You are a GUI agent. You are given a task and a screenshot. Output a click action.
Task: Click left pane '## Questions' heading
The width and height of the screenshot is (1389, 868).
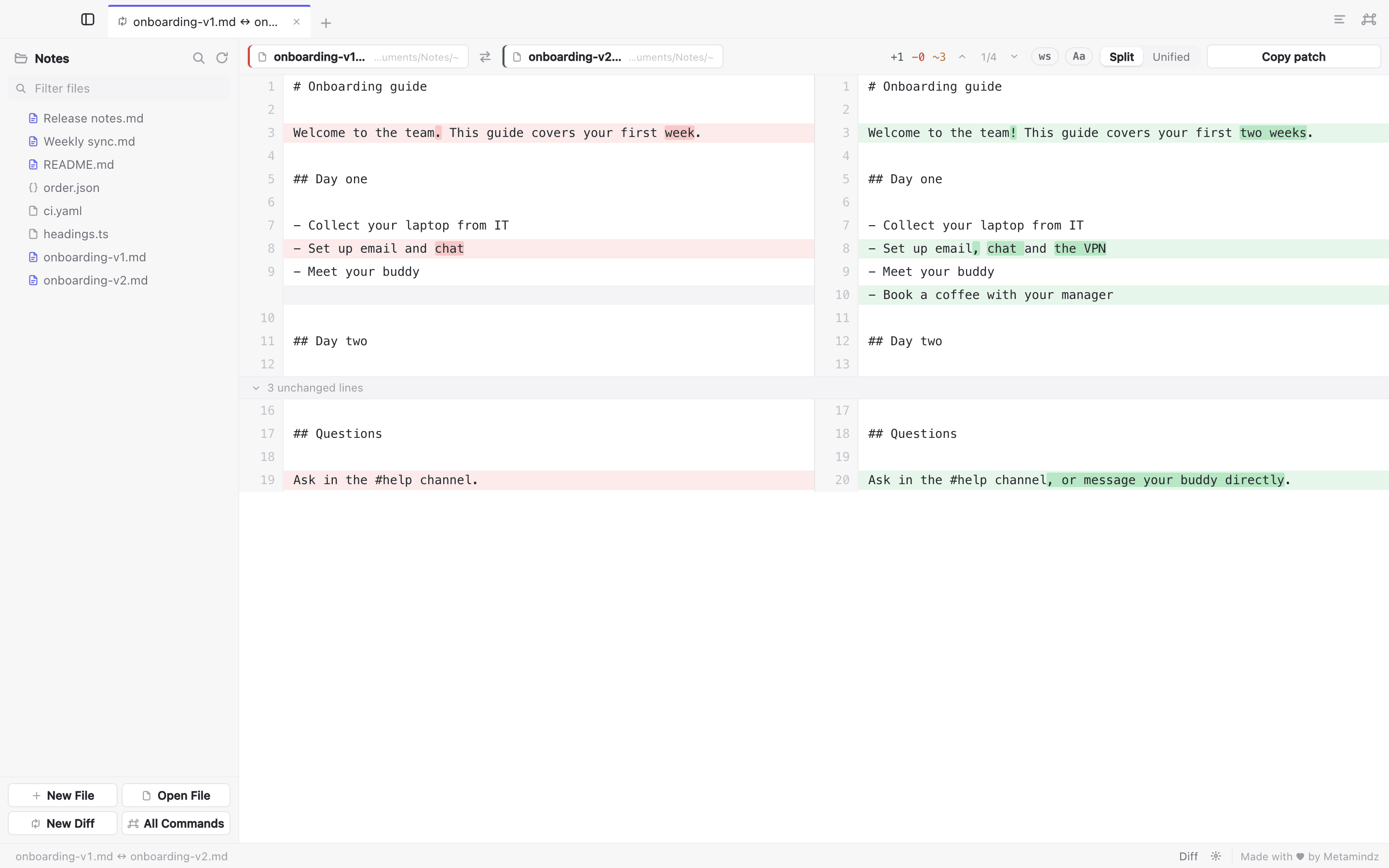tap(338, 434)
